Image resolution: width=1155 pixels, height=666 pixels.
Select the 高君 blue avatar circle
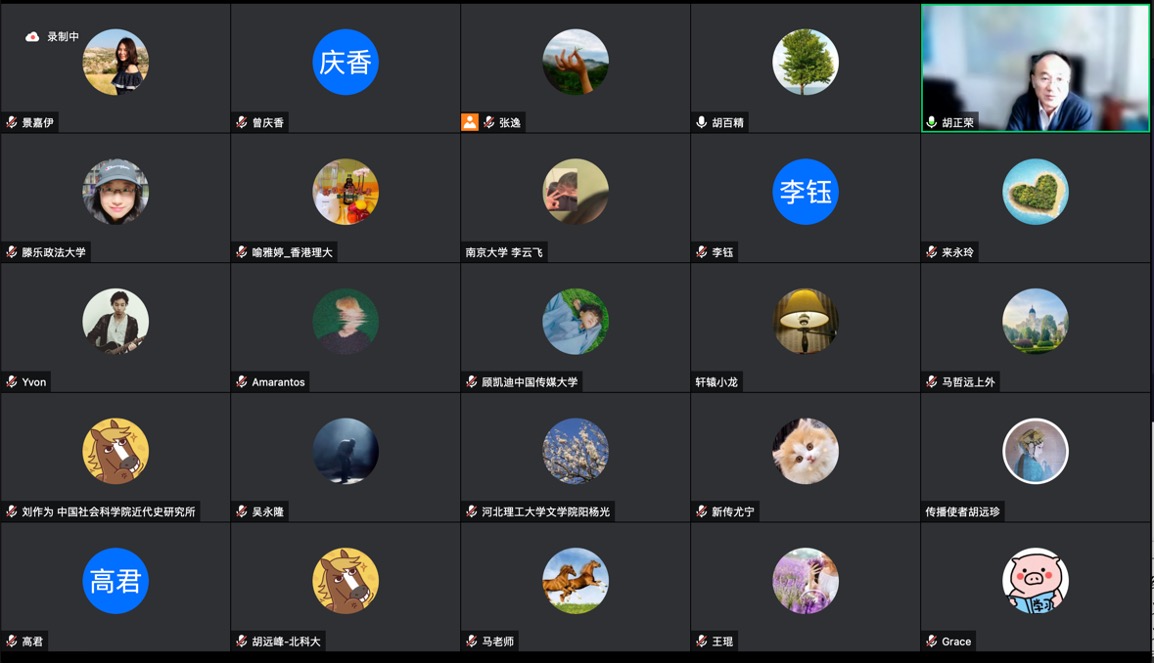pyautogui.click(x=116, y=581)
